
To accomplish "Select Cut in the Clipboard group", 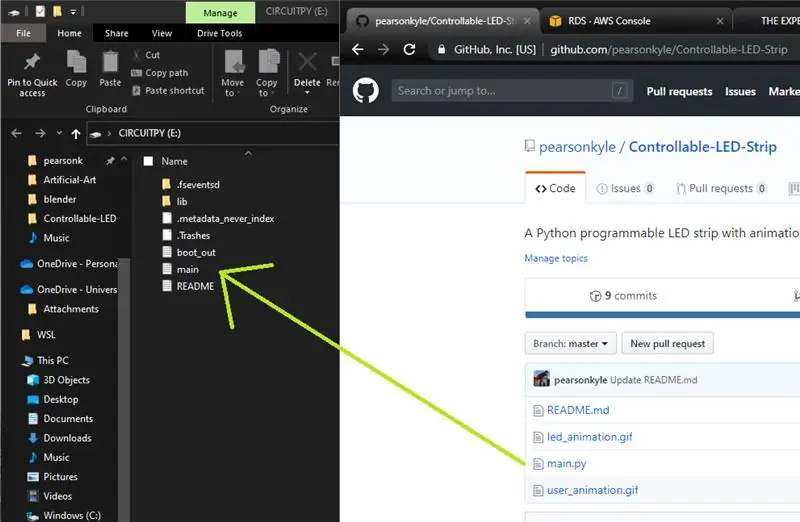I will 147,55.
